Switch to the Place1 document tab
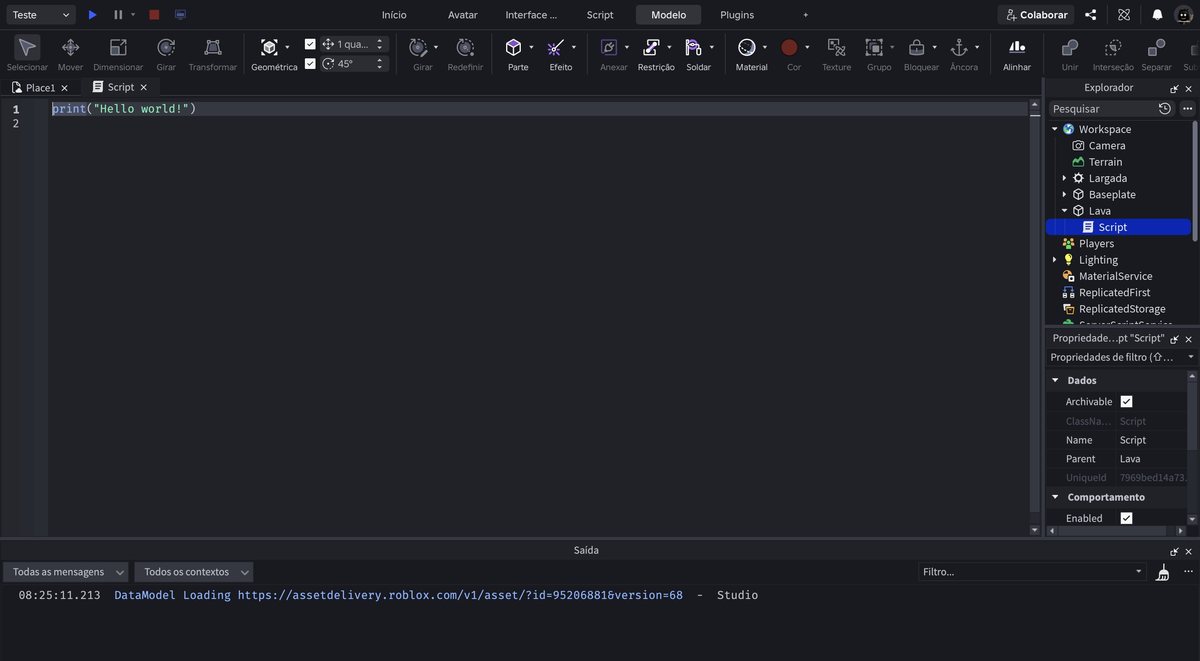 pos(40,88)
